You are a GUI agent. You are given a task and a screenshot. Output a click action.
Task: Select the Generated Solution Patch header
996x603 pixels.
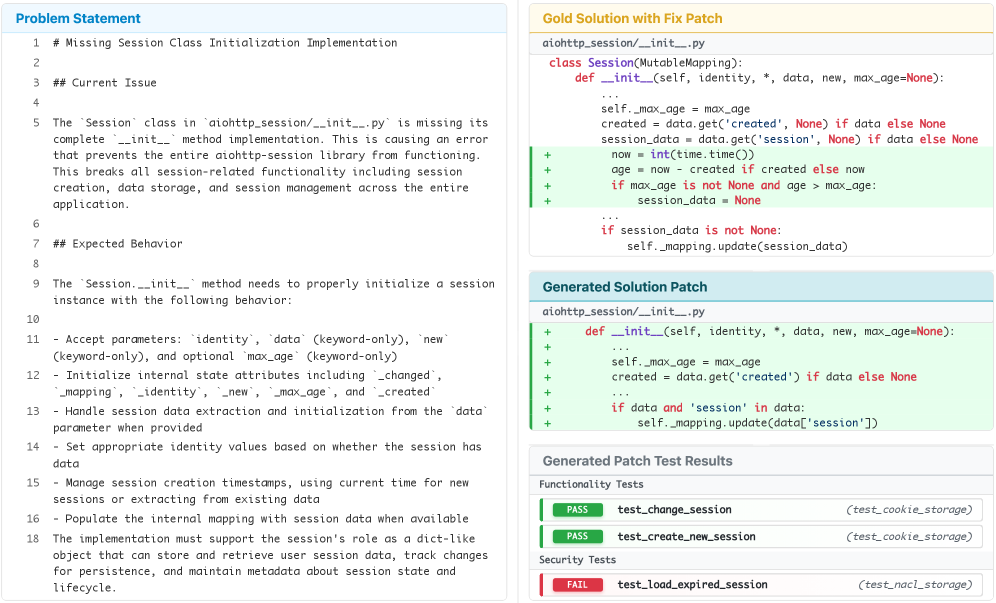coord(625,287)
